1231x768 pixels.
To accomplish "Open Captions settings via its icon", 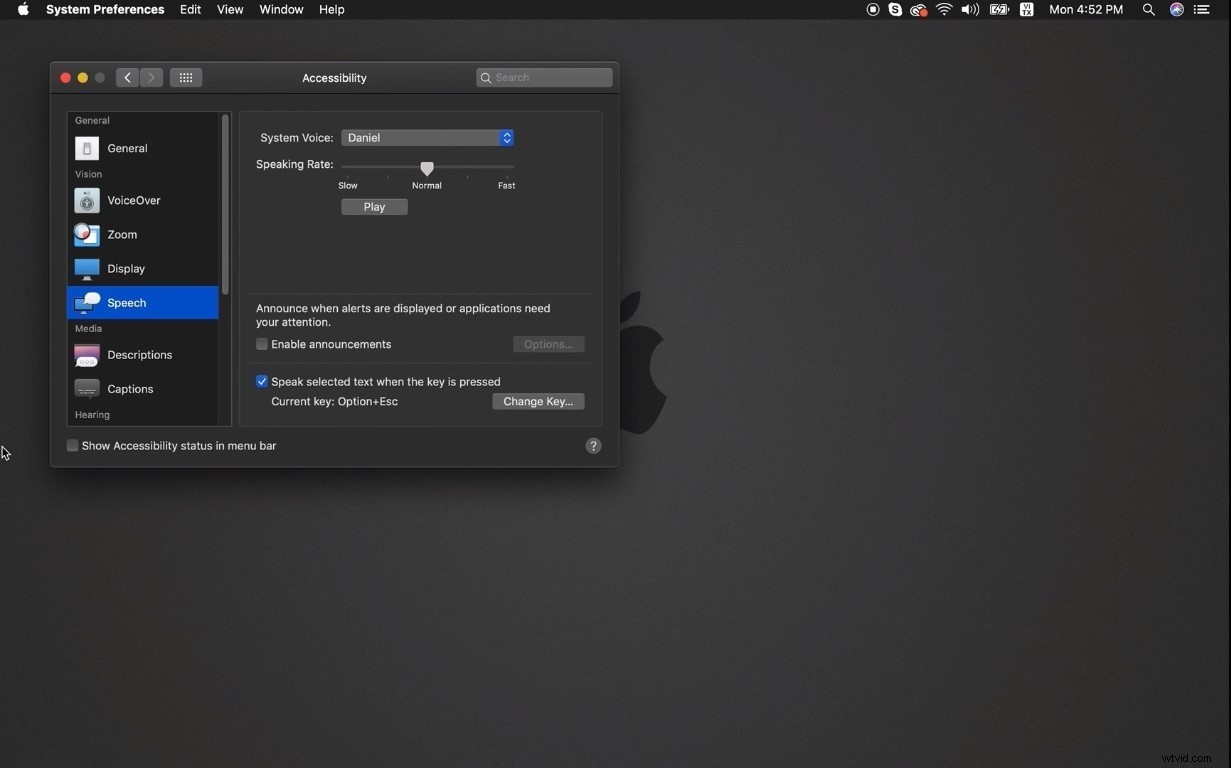I will pos(86,388).
